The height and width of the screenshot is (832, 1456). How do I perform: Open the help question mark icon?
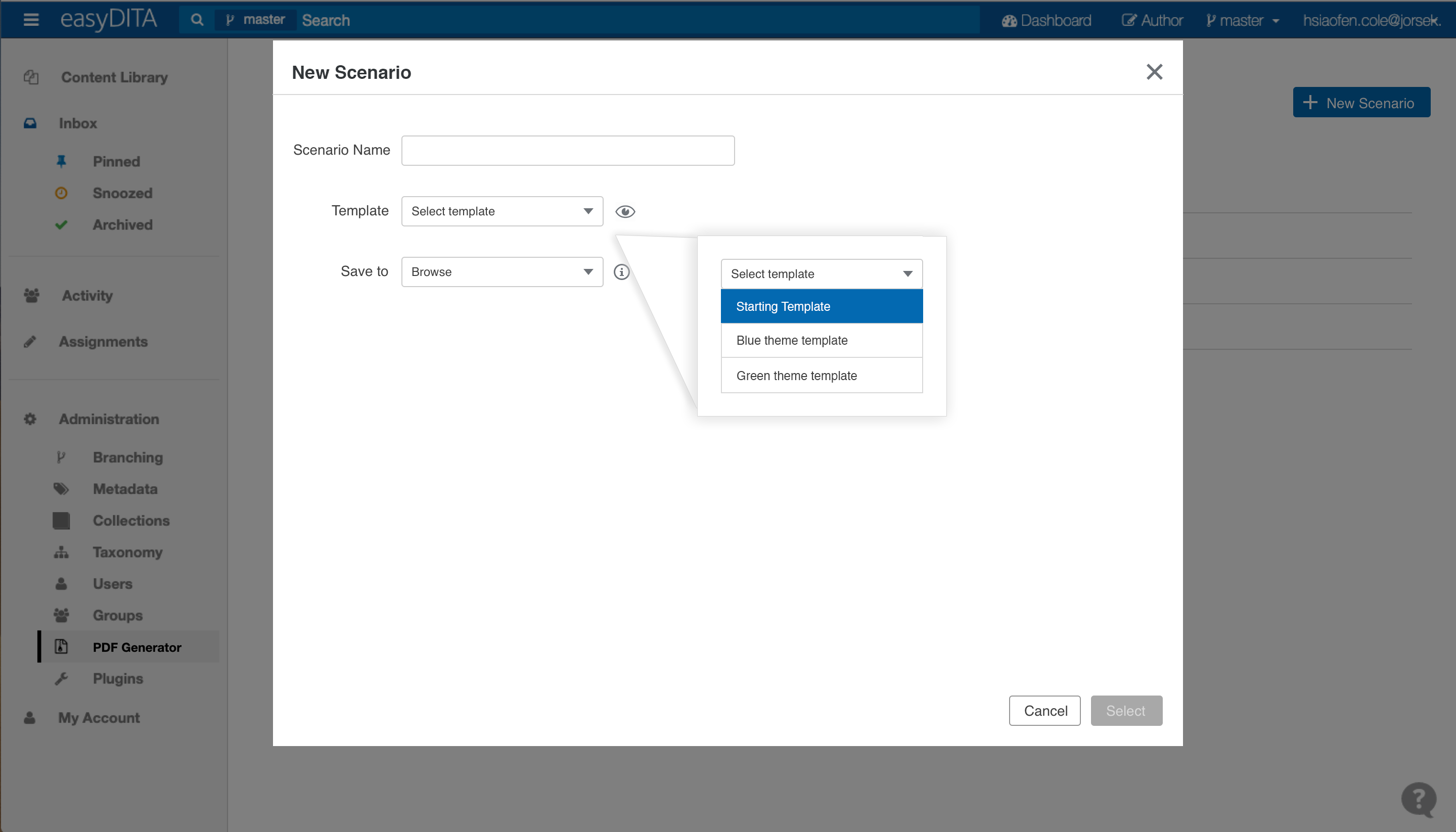click(1418, 800)
